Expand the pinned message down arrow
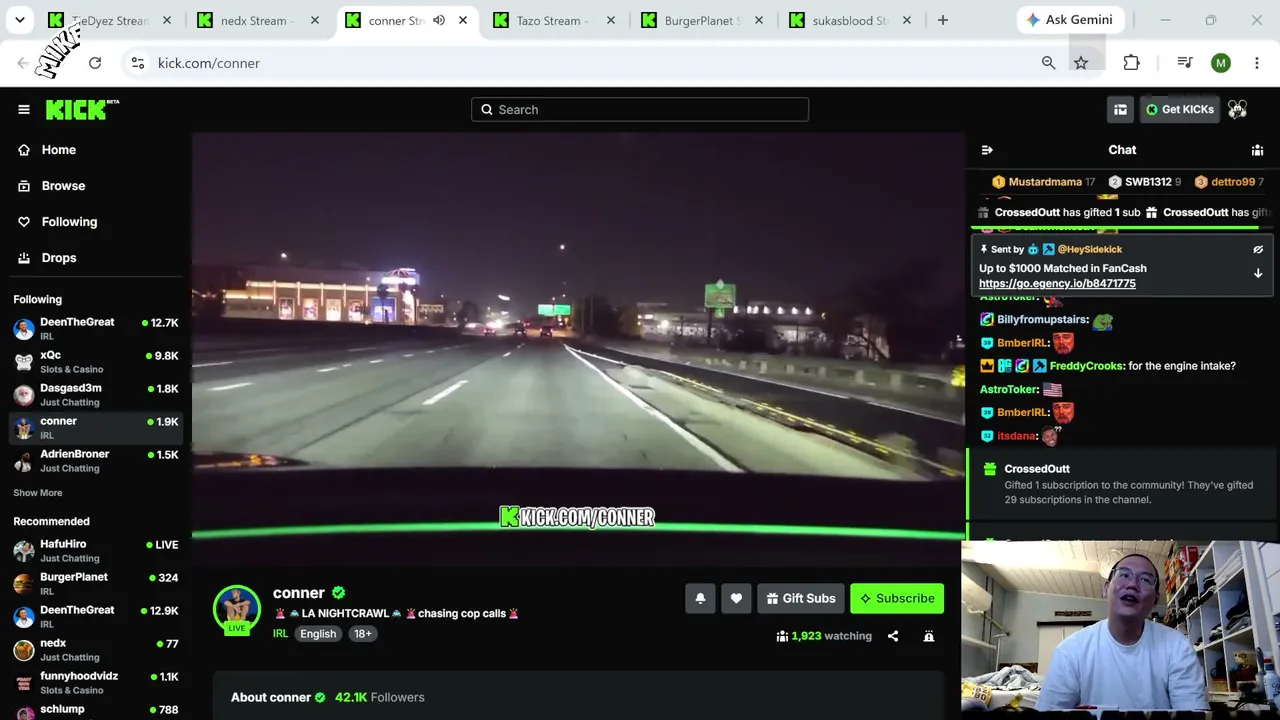The image size is (1280, 720). pyautogui.click(x=1258, y=273)
